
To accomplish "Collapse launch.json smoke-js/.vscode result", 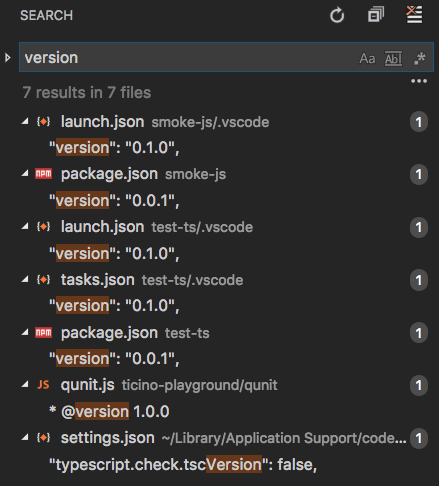I will point(25,122).
